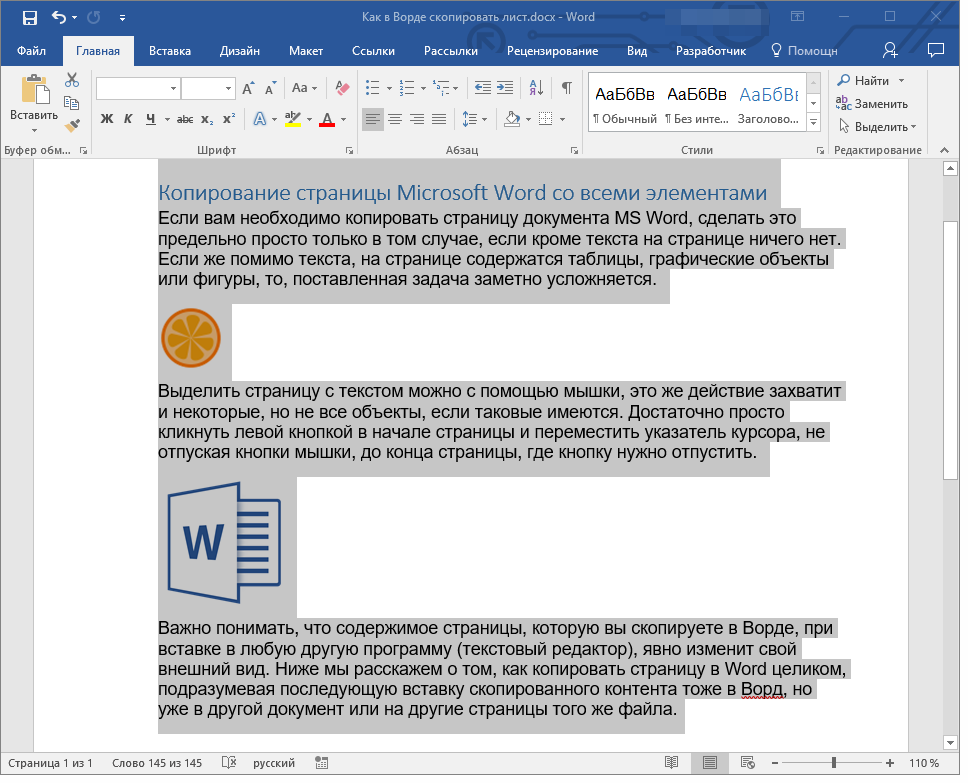
Task: Toggle paragraph marks ¶ display
Action: 566,88
